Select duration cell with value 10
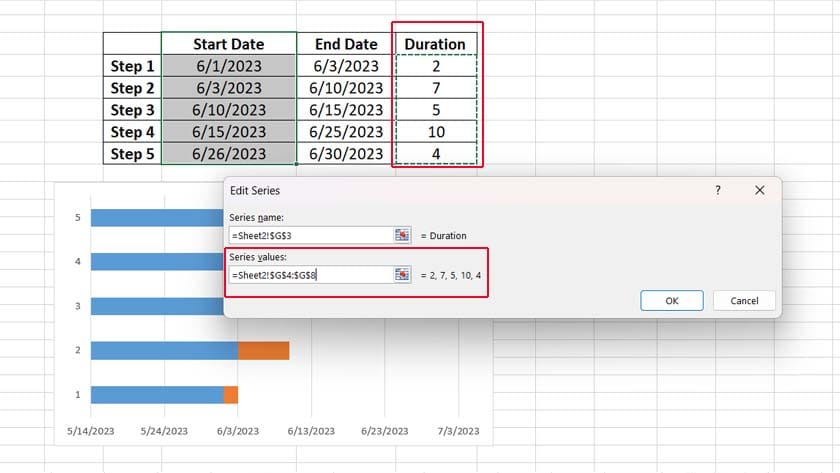 click(436, 132)
